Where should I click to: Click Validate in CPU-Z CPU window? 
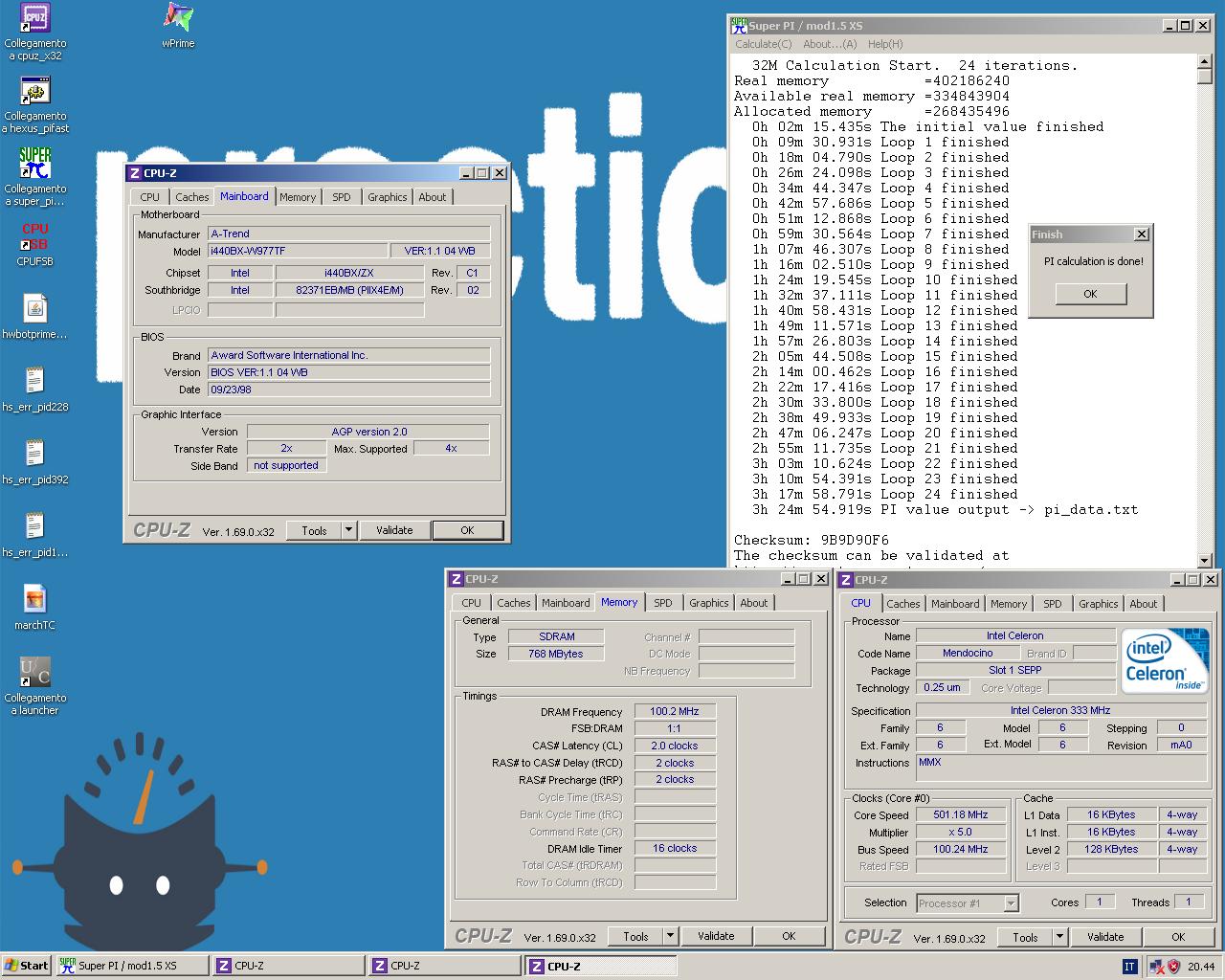1105,938
